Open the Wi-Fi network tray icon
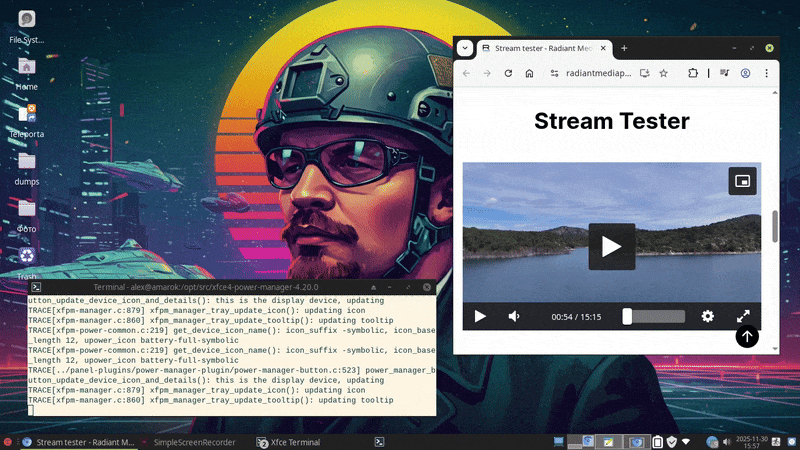This screenshot has width=800, height=450. [x=686, y=442]
